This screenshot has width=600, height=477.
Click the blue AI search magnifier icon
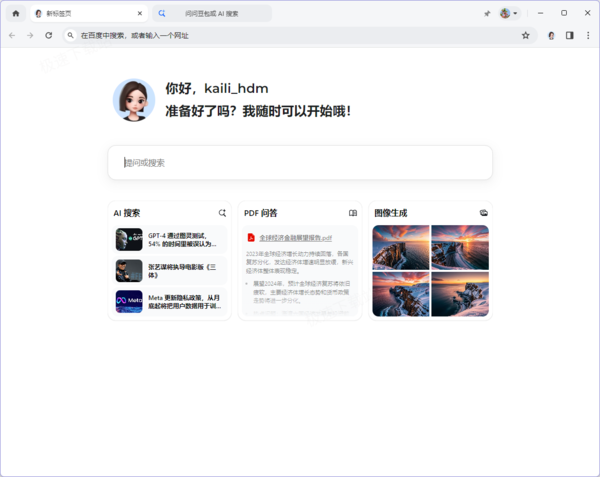pyautogui.click(x=162, y=13)
